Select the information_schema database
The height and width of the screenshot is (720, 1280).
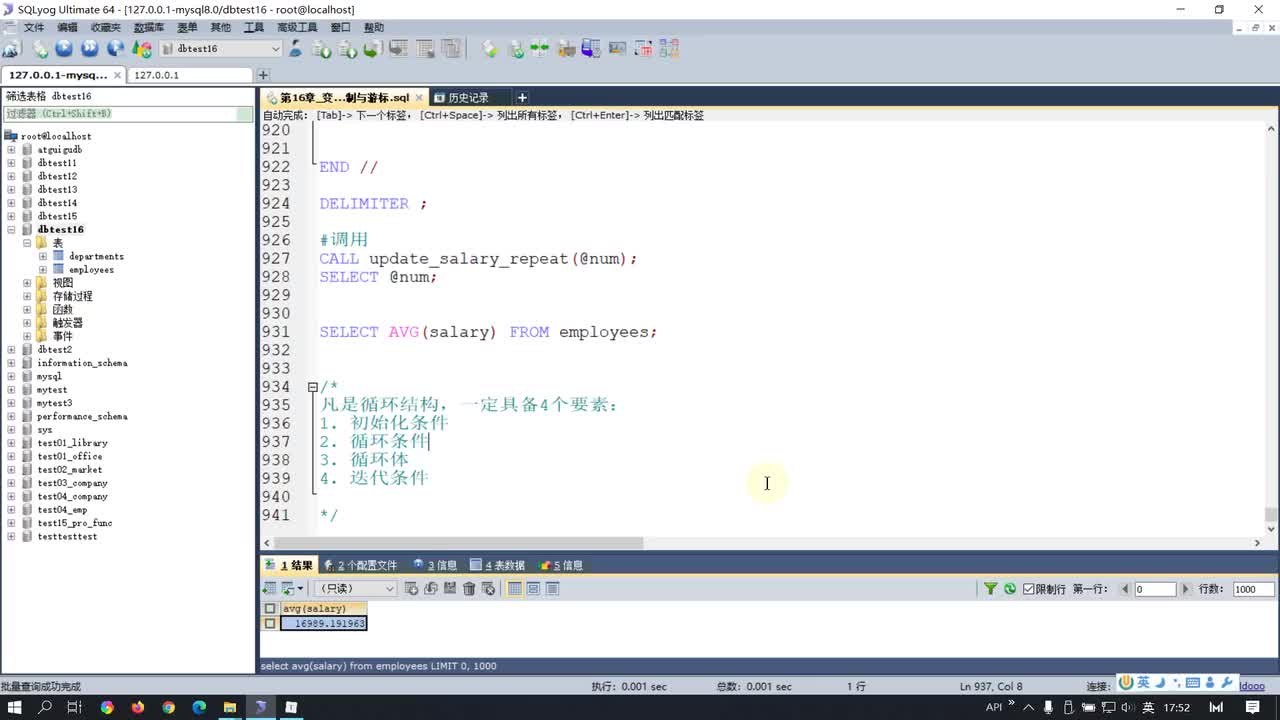coord(82,363)
